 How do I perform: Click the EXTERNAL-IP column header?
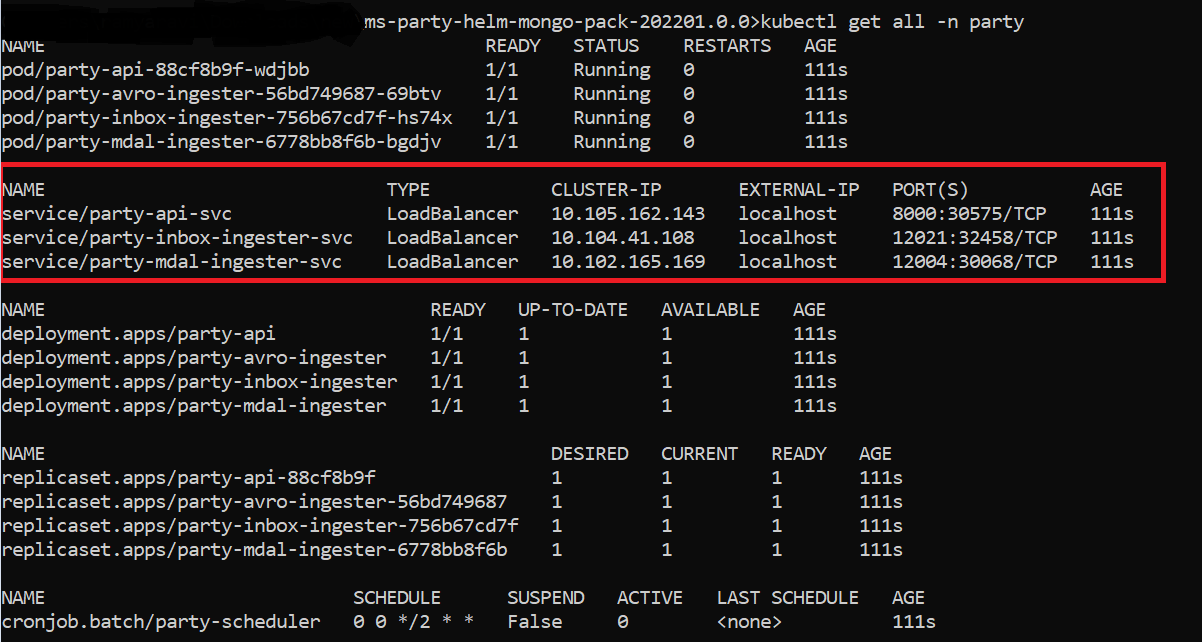(x=799, y=190)
